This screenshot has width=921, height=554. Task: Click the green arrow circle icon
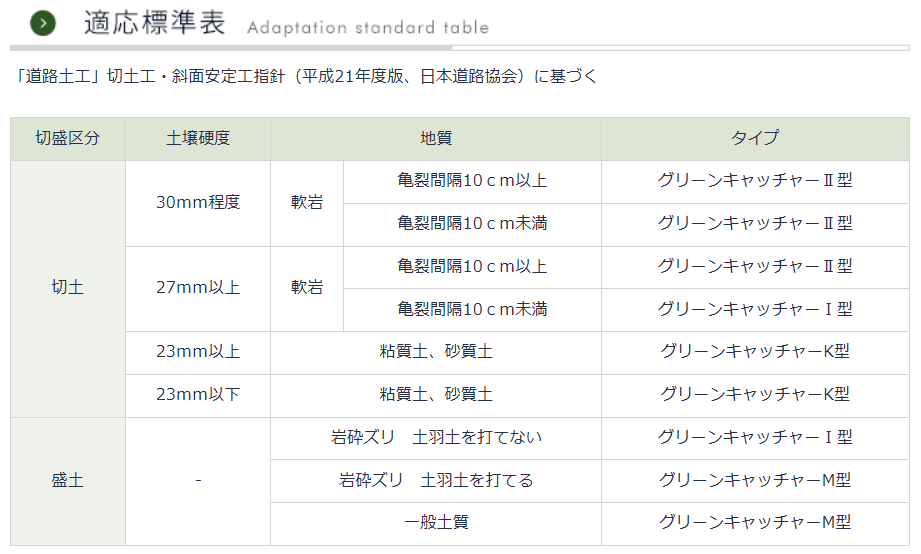coord(43,23)
